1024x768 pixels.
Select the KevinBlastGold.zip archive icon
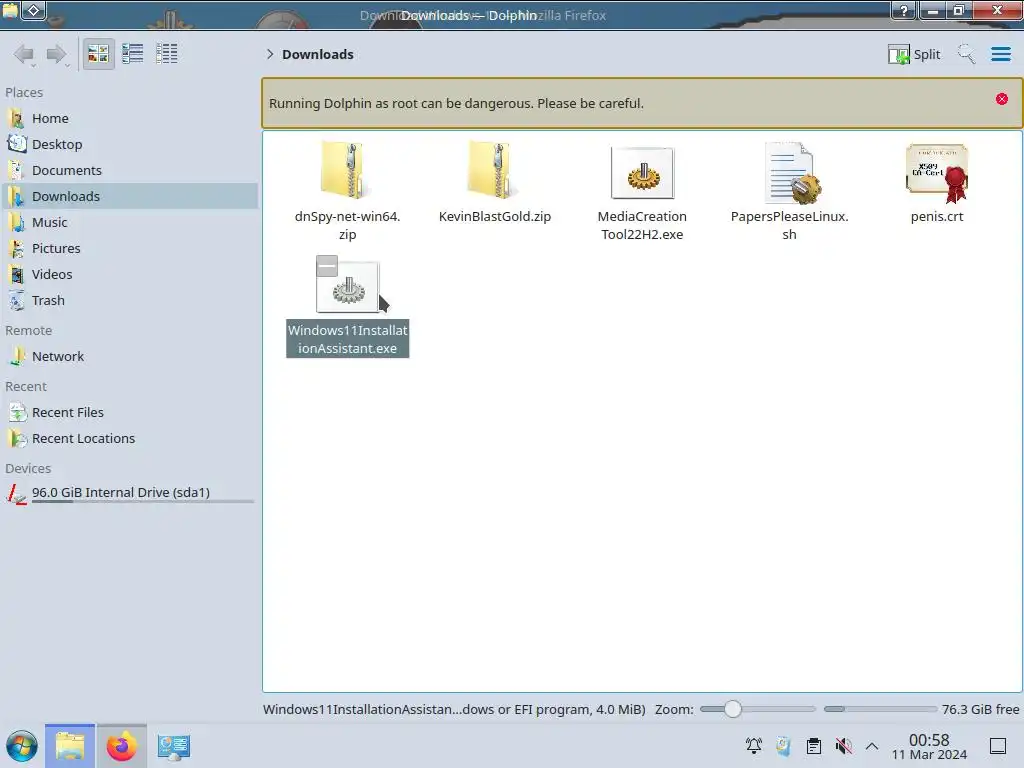(494, 171)
